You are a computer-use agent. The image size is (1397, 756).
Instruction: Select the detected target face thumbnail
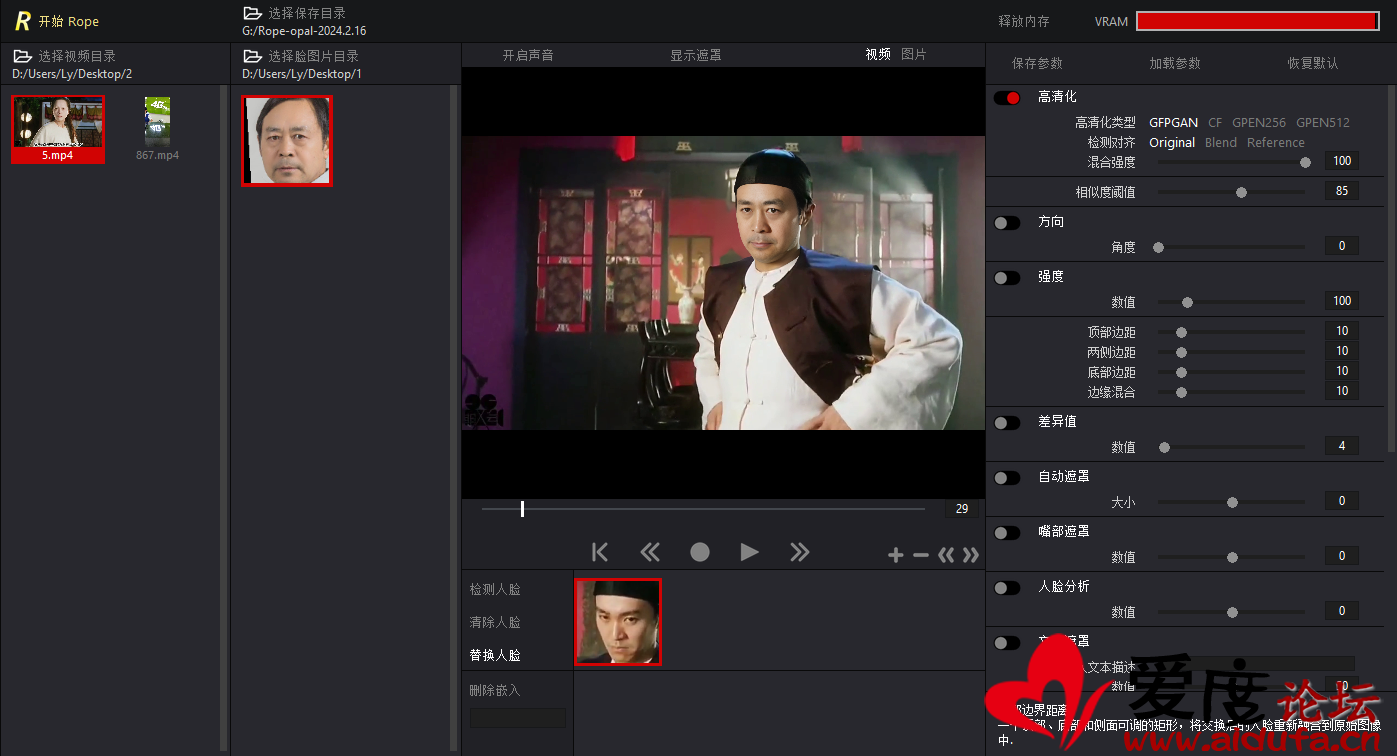click(618, 622)
